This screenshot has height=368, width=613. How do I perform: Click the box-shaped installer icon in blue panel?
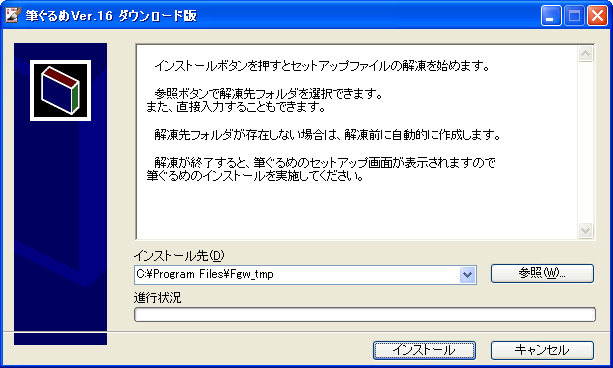[x=61, y=90]
